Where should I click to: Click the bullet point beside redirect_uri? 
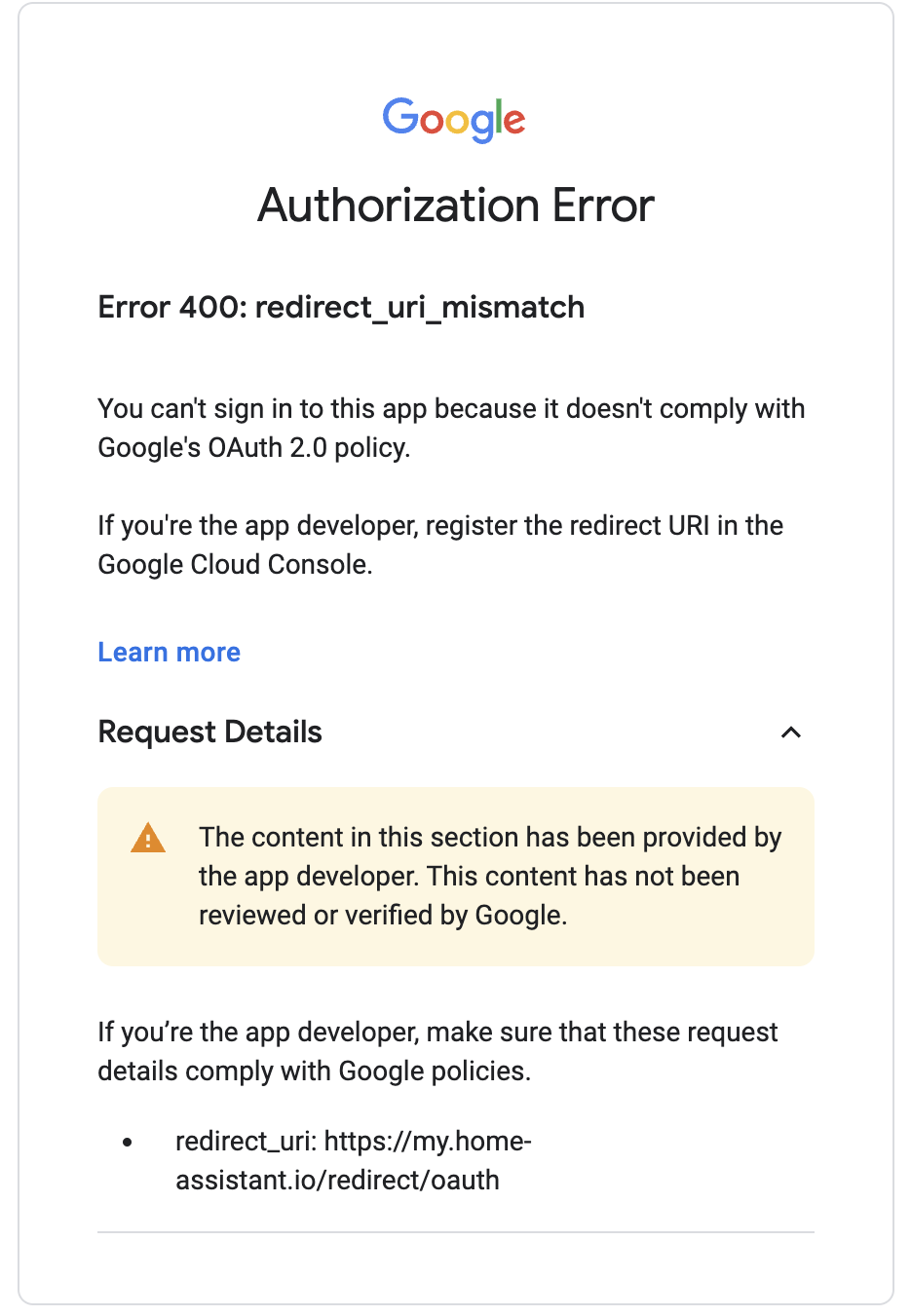point(127,1142)
